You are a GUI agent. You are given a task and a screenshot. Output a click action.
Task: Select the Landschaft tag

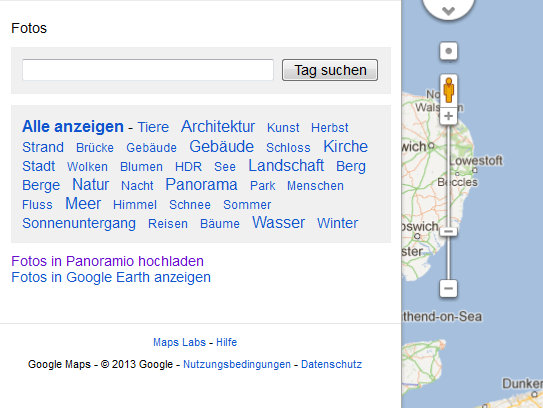pos(286,166)
